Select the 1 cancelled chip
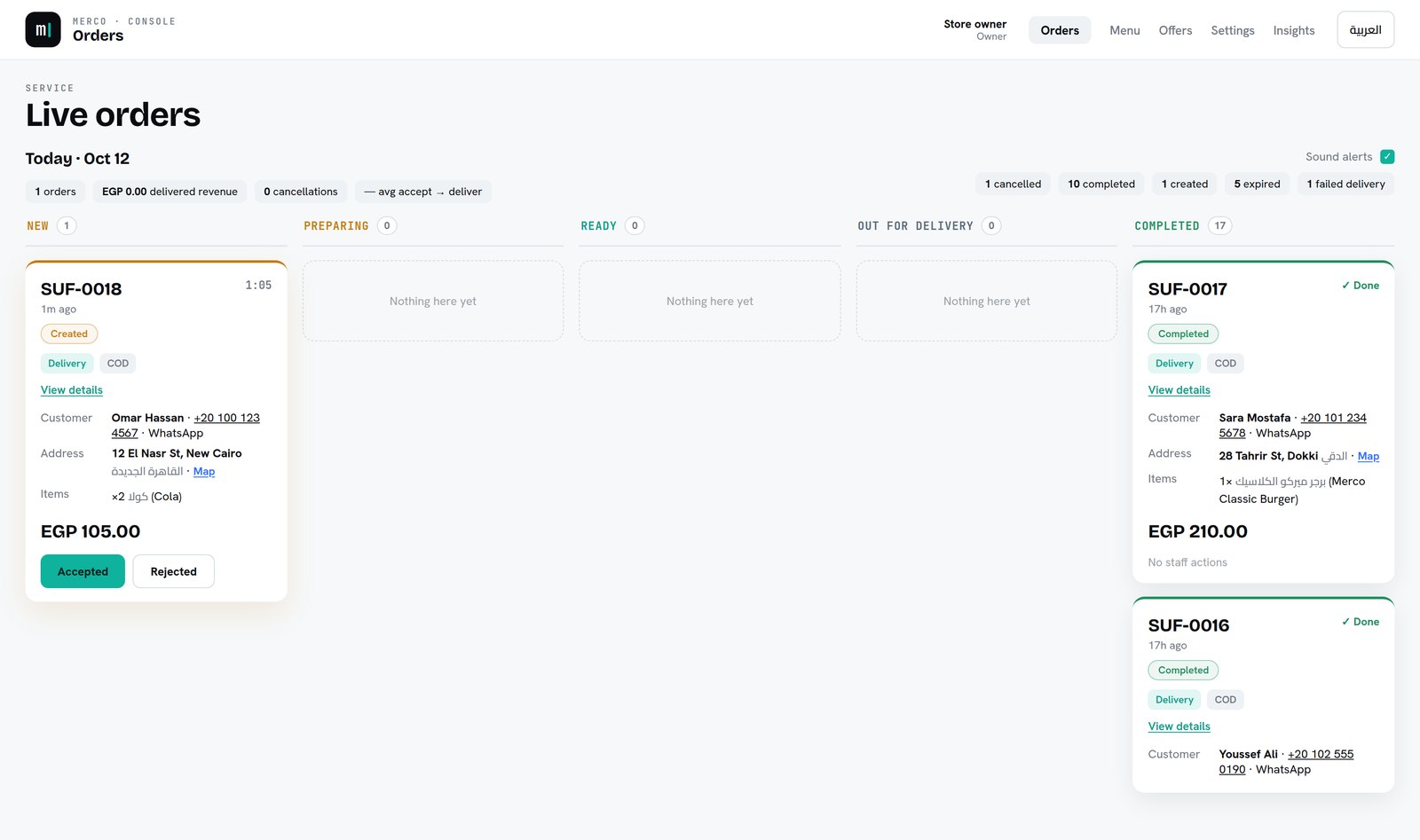The image size is (1420, 840). [1013, 184]
